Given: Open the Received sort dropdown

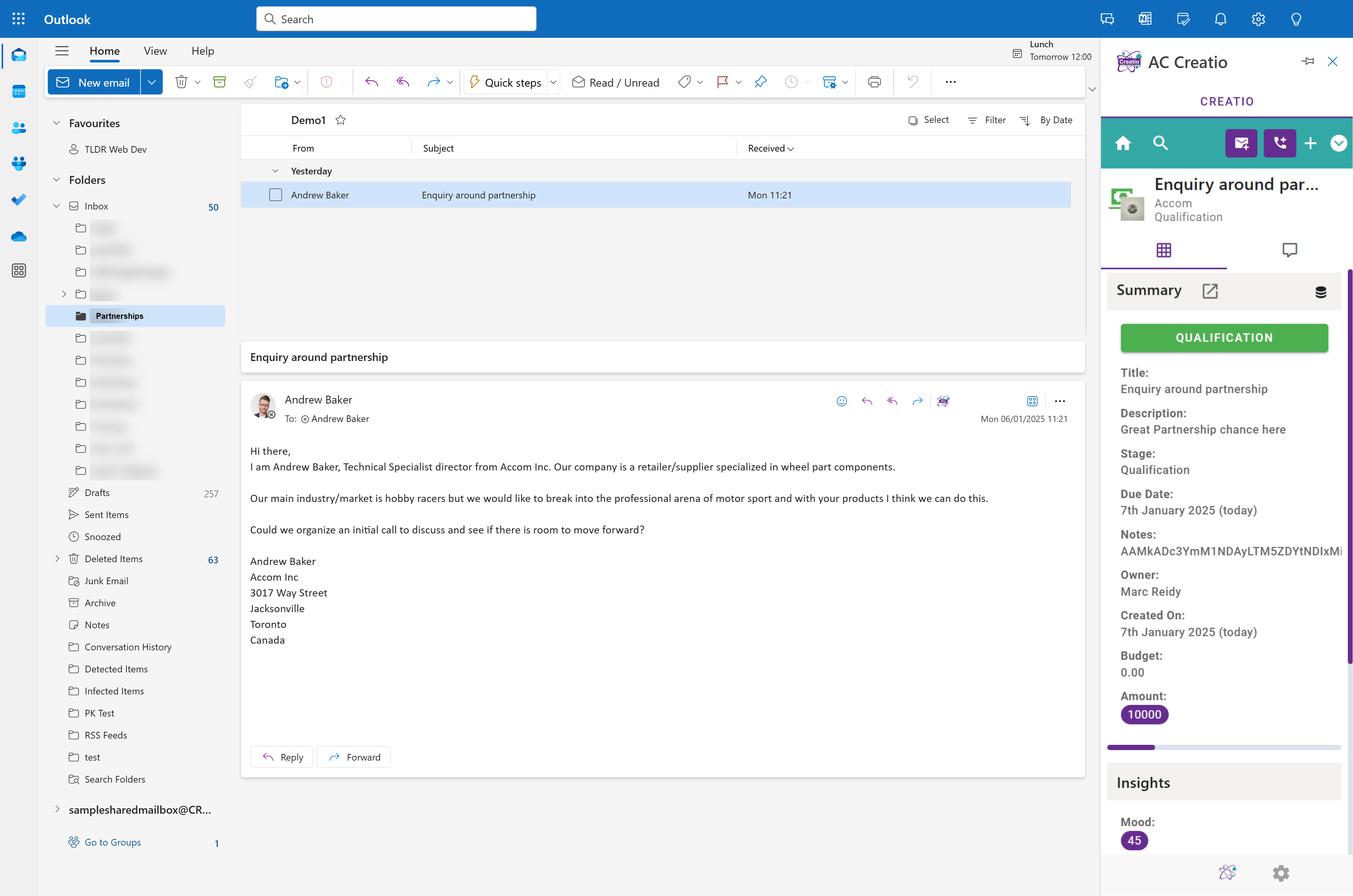Looking at the screenshot, I should [x=771, y=148].
